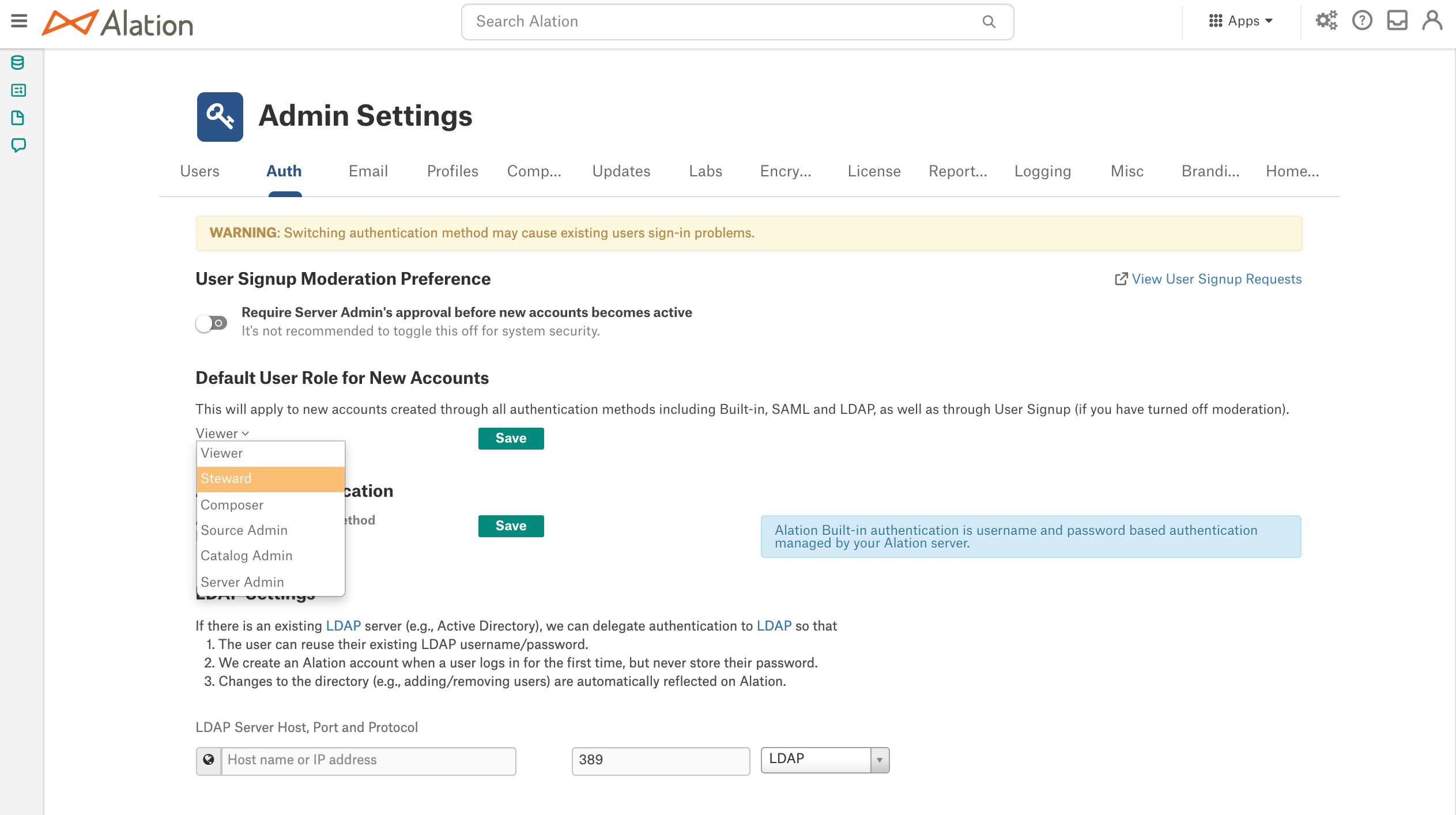Image resolution: width=1456 pixels, height=815 pixels.
Task: Open the conversations chat sidebar icon
Action: click(x=18, y=145)
